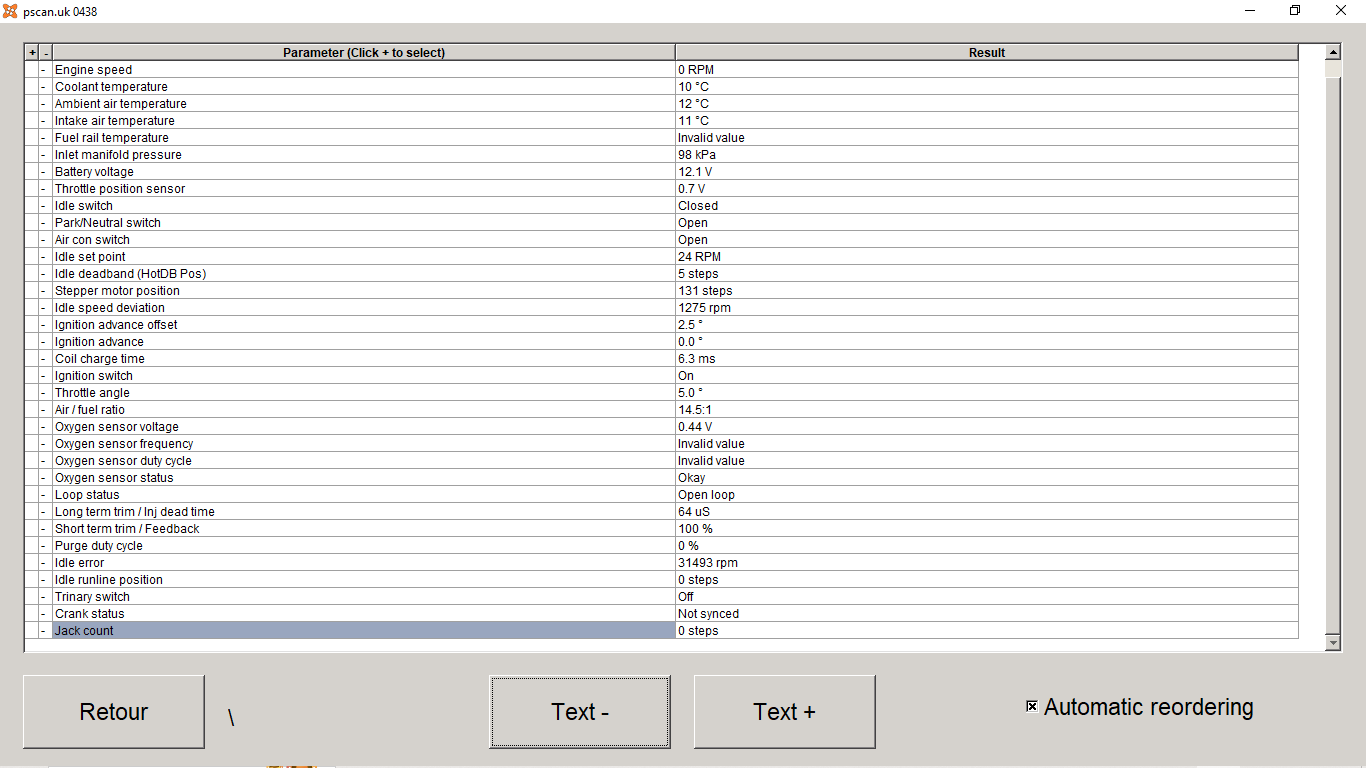Select the Air con switch parameter
Image resolution: width=1366 pixels, height=768 pixels.
point(364,240)
